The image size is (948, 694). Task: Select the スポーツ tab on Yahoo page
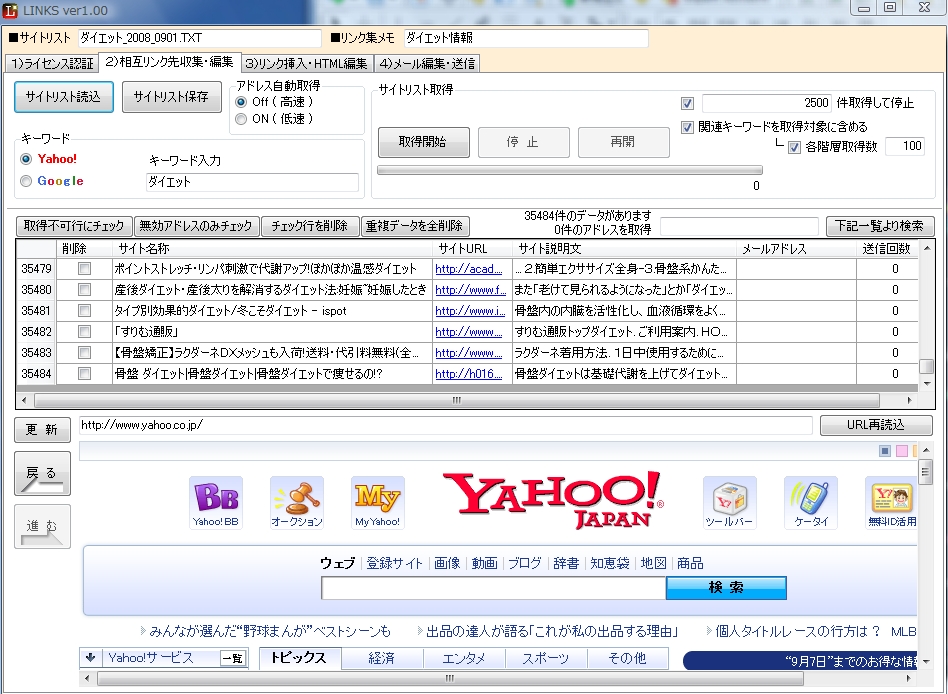click(545, 658)
